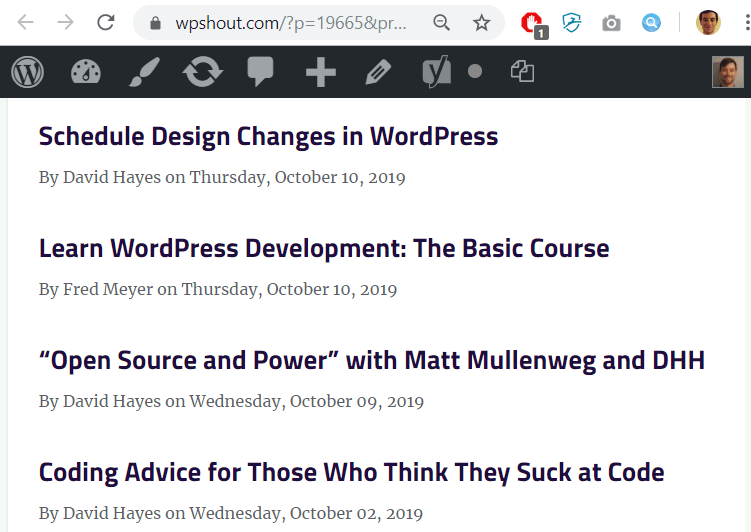Open the red ad blocker extension icon
Image resolution: width=751 pixels, height=532 pixels.
(532, 22)
